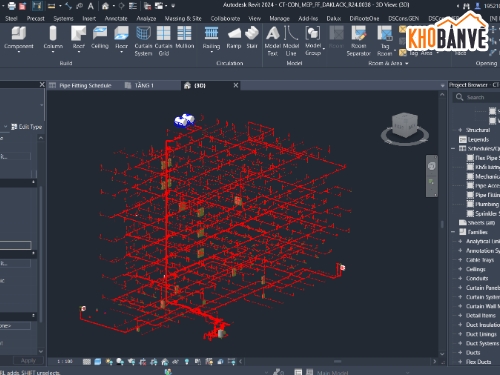The image size is (500, 375).
Task: Select the Ramp tool icon
Action: 234,33
